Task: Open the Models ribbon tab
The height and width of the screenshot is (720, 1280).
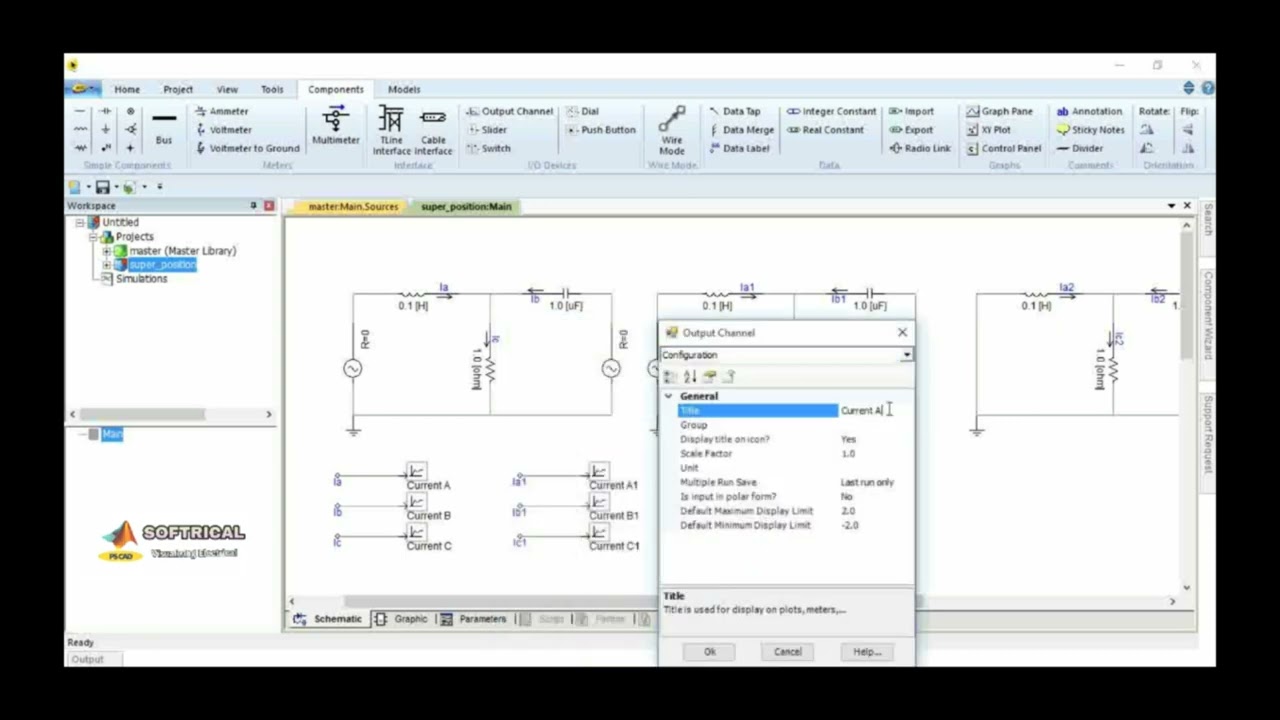Action: coord(404,89)
